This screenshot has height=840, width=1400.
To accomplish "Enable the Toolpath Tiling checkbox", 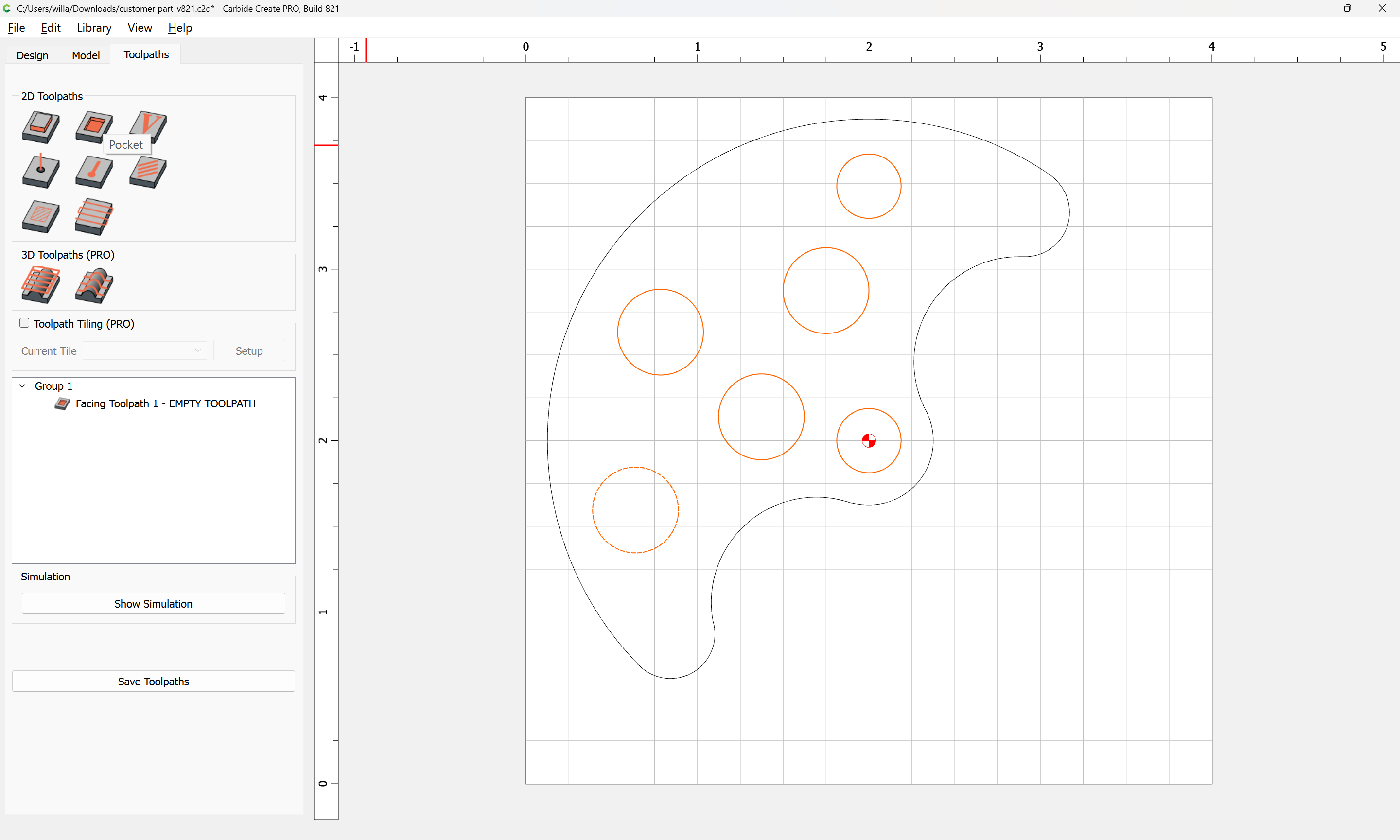I will point(24,323).
